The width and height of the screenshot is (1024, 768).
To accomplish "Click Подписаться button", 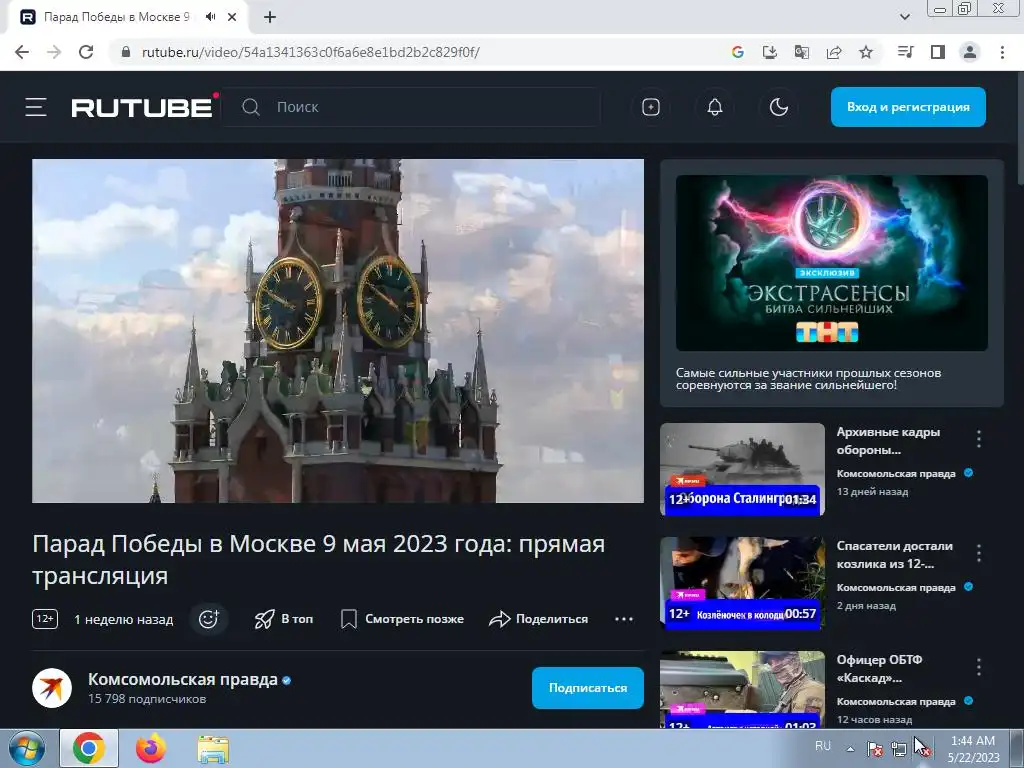I will point(588,688).
